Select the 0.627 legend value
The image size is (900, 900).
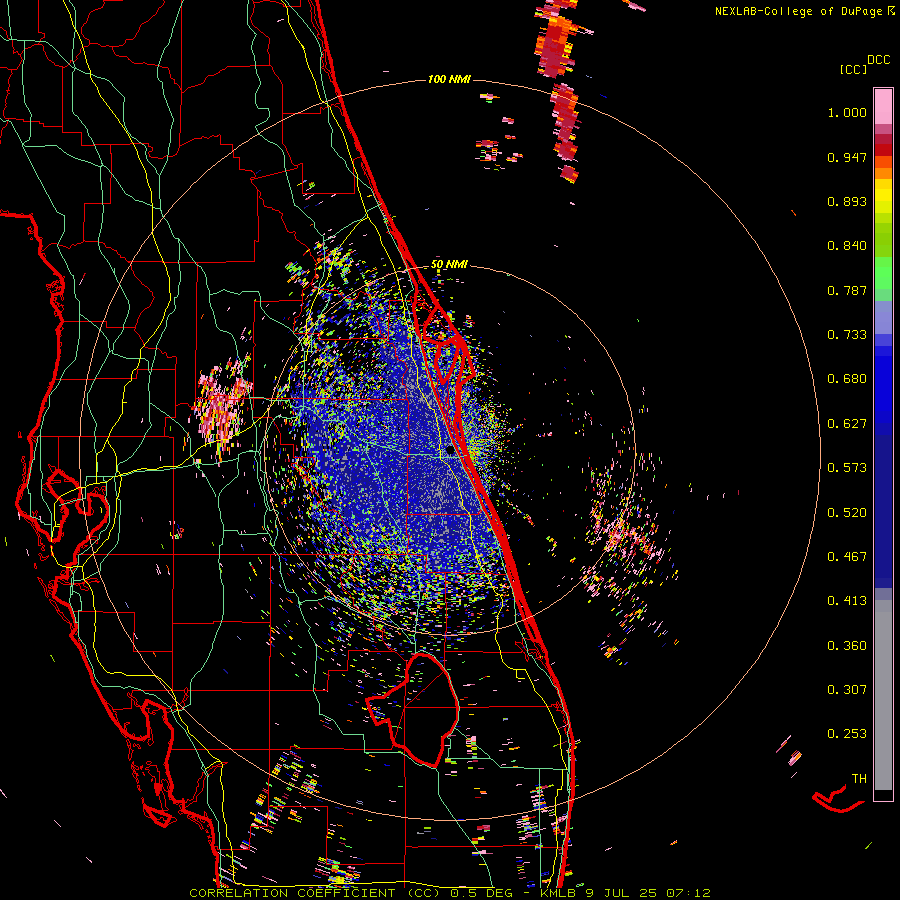[x=847, y=424]
